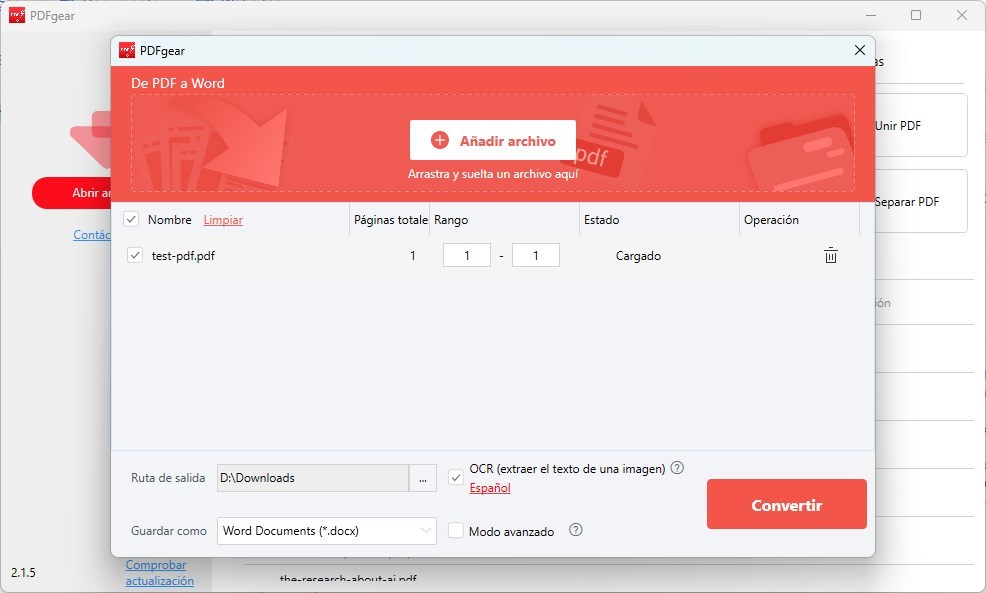This screenshot has width=986, height=593.
Task: Open the OCR help question mark icon
Action: pos(677,467)
